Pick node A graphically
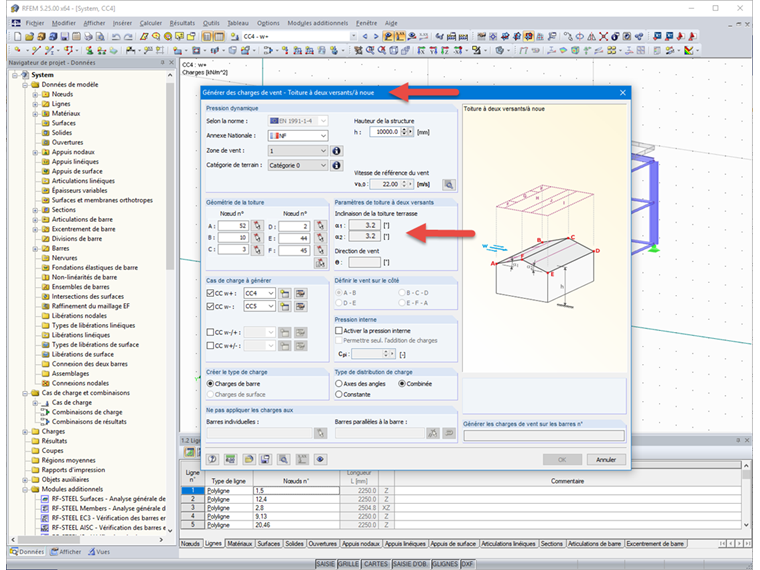The width and height of the screenshot is (760, 570). pos(257,226)
